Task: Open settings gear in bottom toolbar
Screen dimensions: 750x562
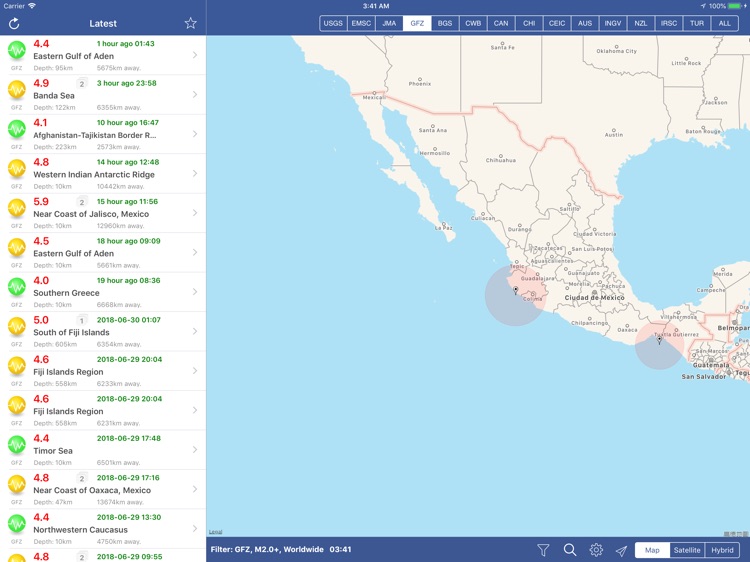Action: [596, 550]
